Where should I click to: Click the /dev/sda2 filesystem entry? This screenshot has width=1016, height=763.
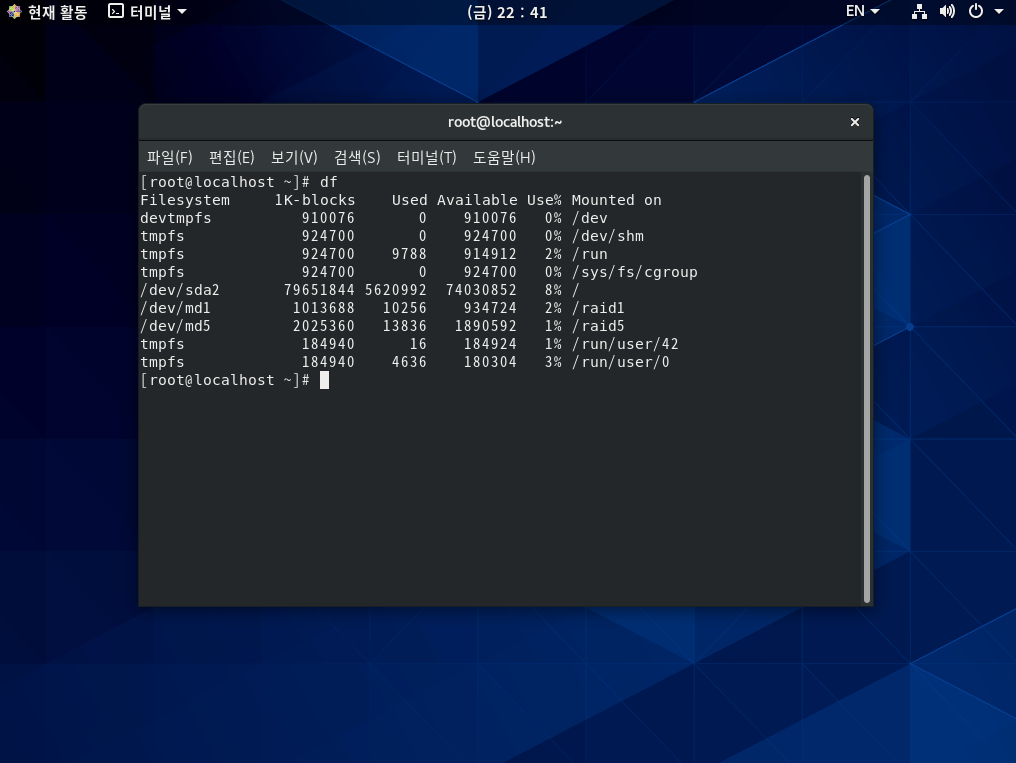click(180, 290)
